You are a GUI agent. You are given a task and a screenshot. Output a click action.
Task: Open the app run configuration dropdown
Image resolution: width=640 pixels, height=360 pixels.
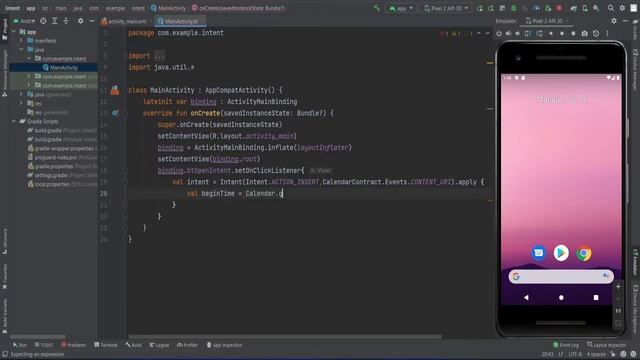pyautogui.click(x=401, y=8)
